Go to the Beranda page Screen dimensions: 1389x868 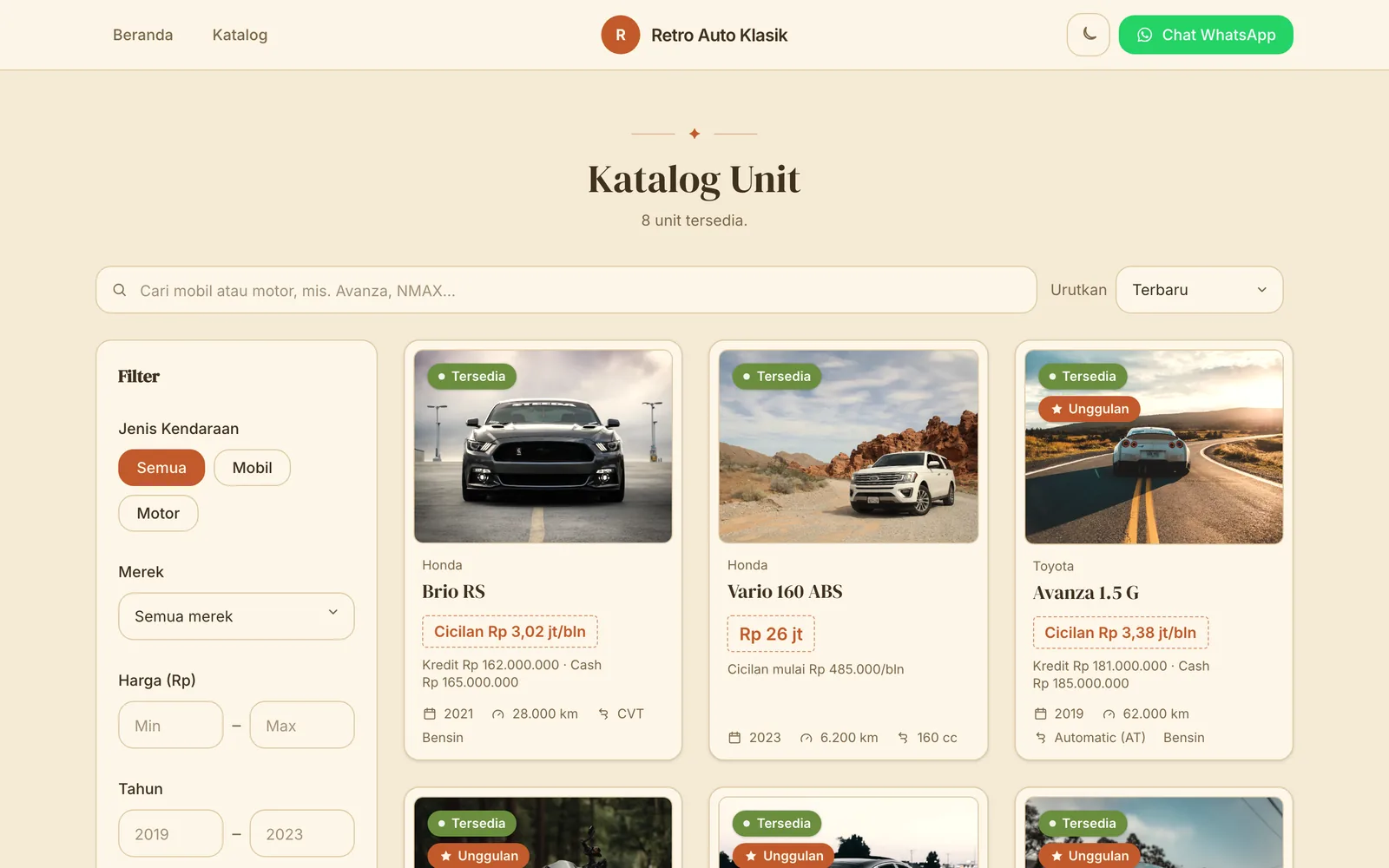tap(143, 35)
